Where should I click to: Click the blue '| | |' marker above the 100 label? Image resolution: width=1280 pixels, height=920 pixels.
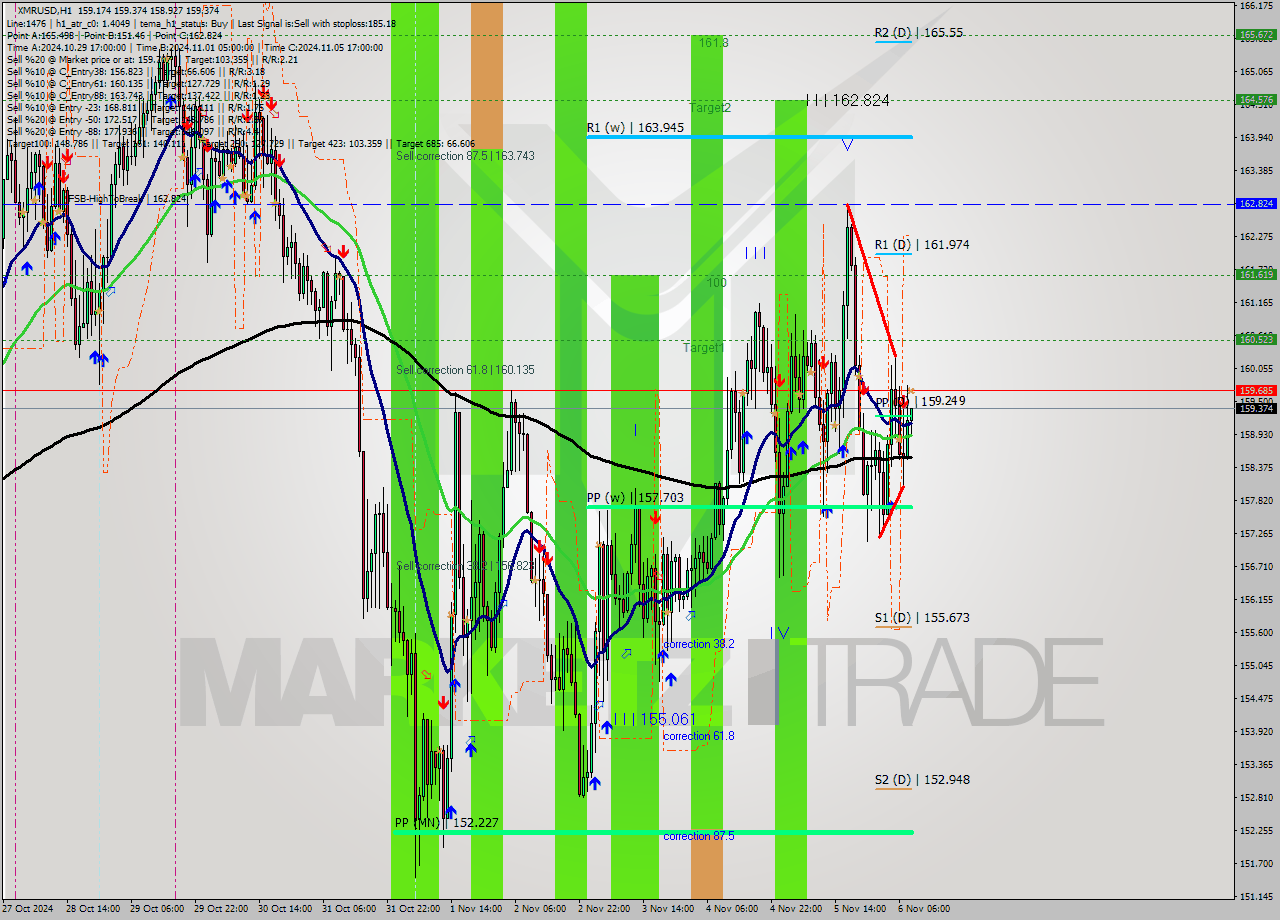click(755, 253)
